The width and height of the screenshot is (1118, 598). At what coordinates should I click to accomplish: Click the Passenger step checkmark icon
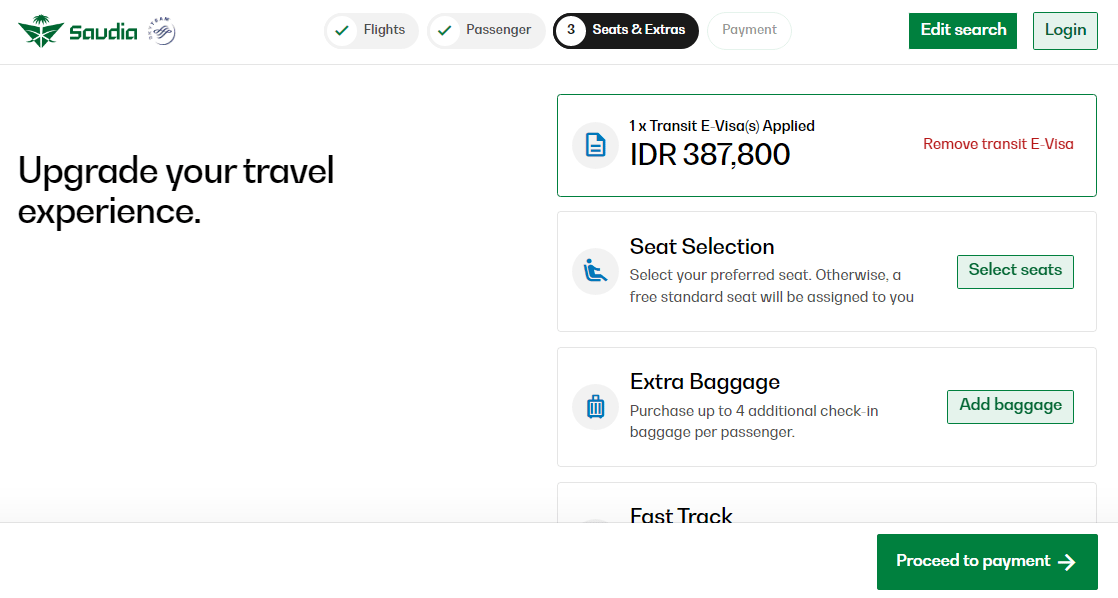pos(444,31)
